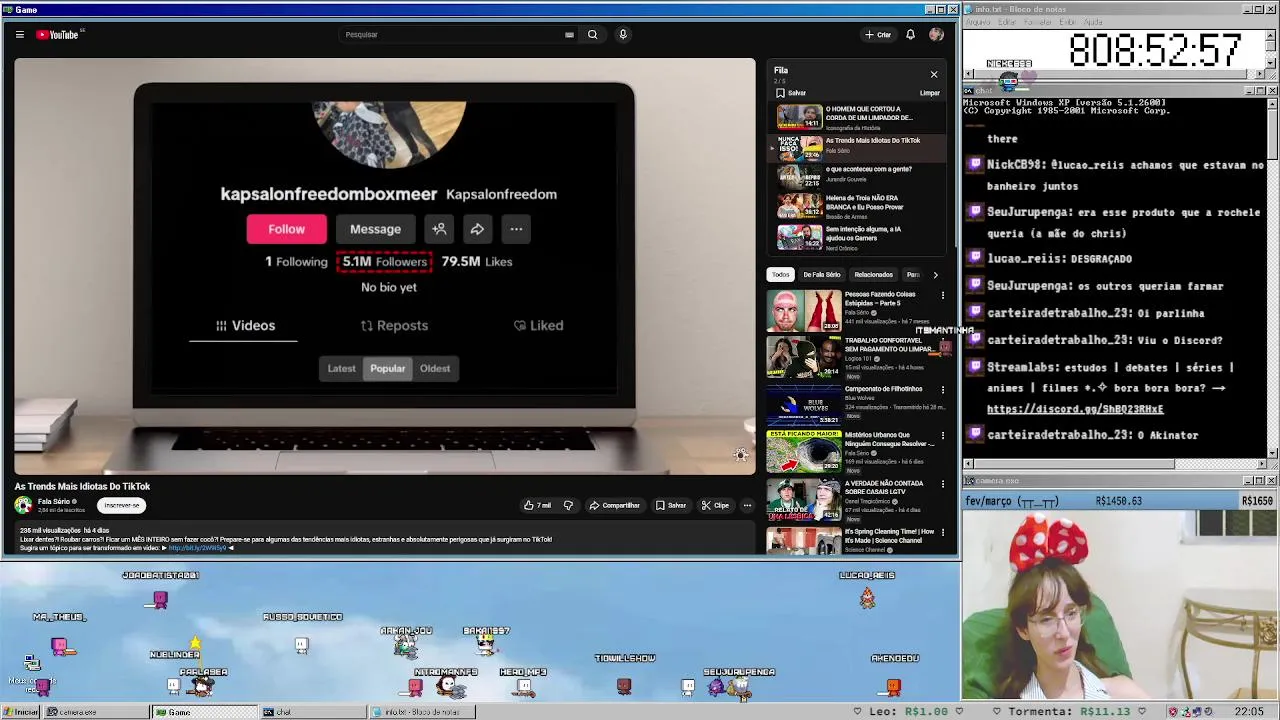Click the Iniciar start button
The width and height of the screenshot is (1280, 720).
pyautogui.click(x=20, y=712)
